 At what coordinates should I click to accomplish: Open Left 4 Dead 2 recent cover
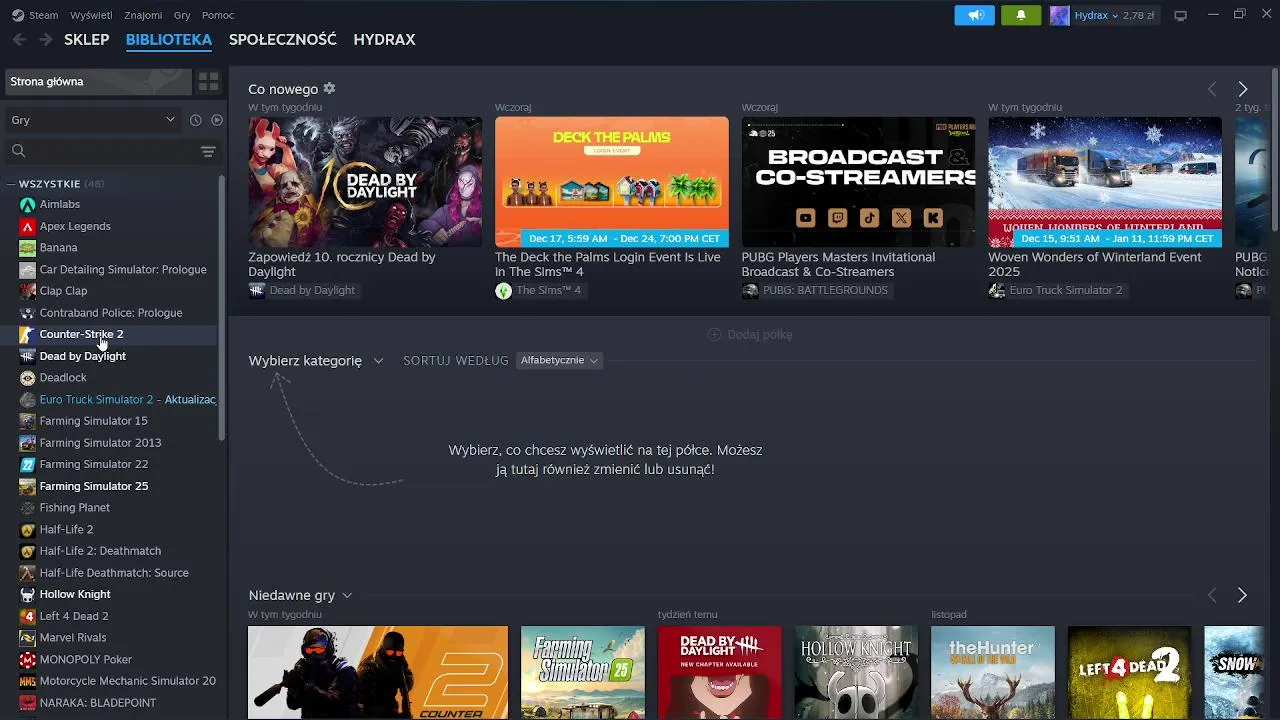1129,673
